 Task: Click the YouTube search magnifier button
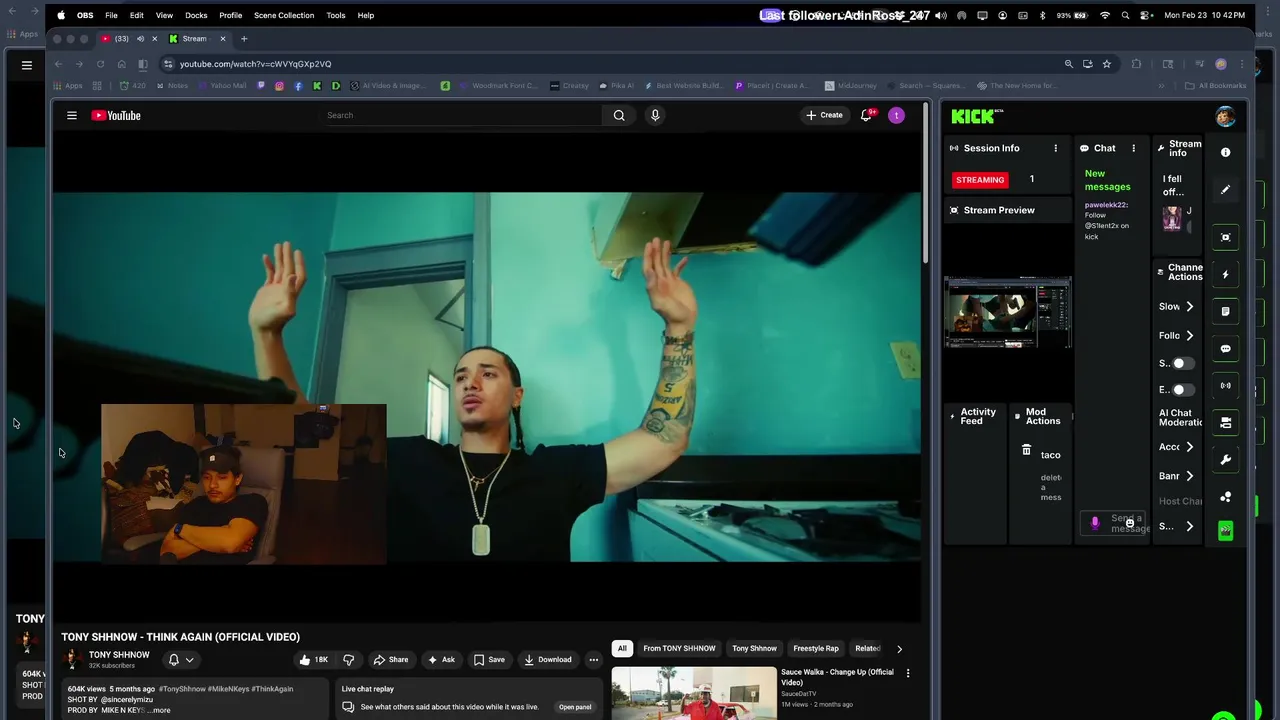point(619,115)
